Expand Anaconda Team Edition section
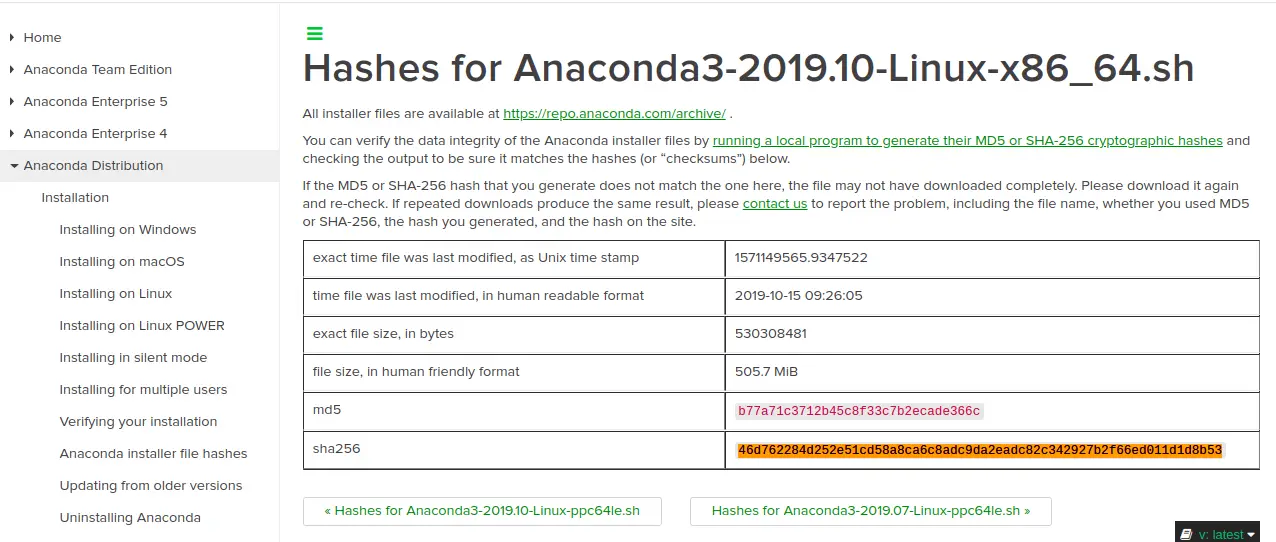This screenshot has height=542, width=1276. click(x=12, y=70)
